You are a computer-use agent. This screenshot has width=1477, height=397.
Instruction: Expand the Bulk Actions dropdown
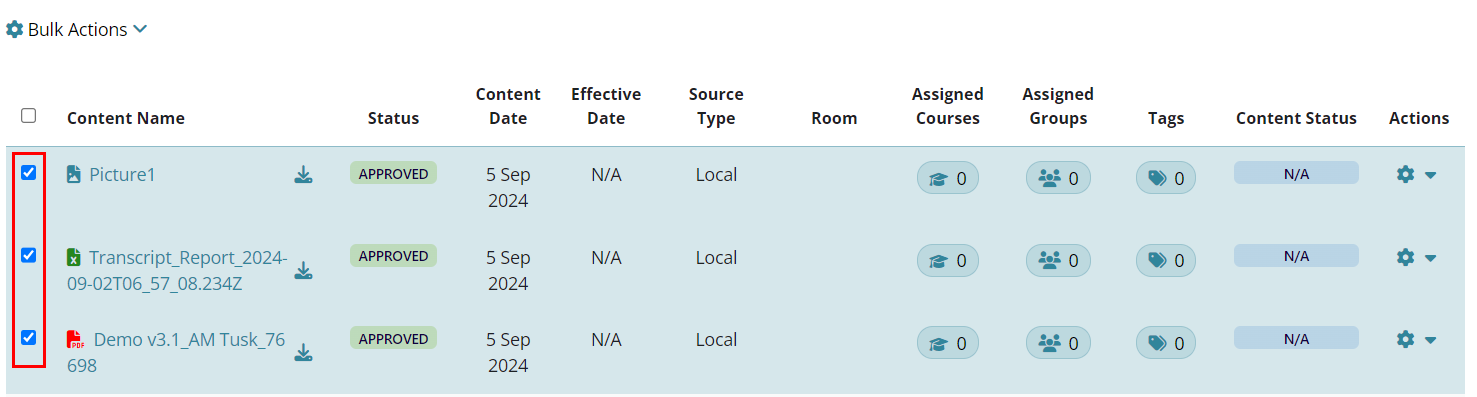click(x=77, y=30)
